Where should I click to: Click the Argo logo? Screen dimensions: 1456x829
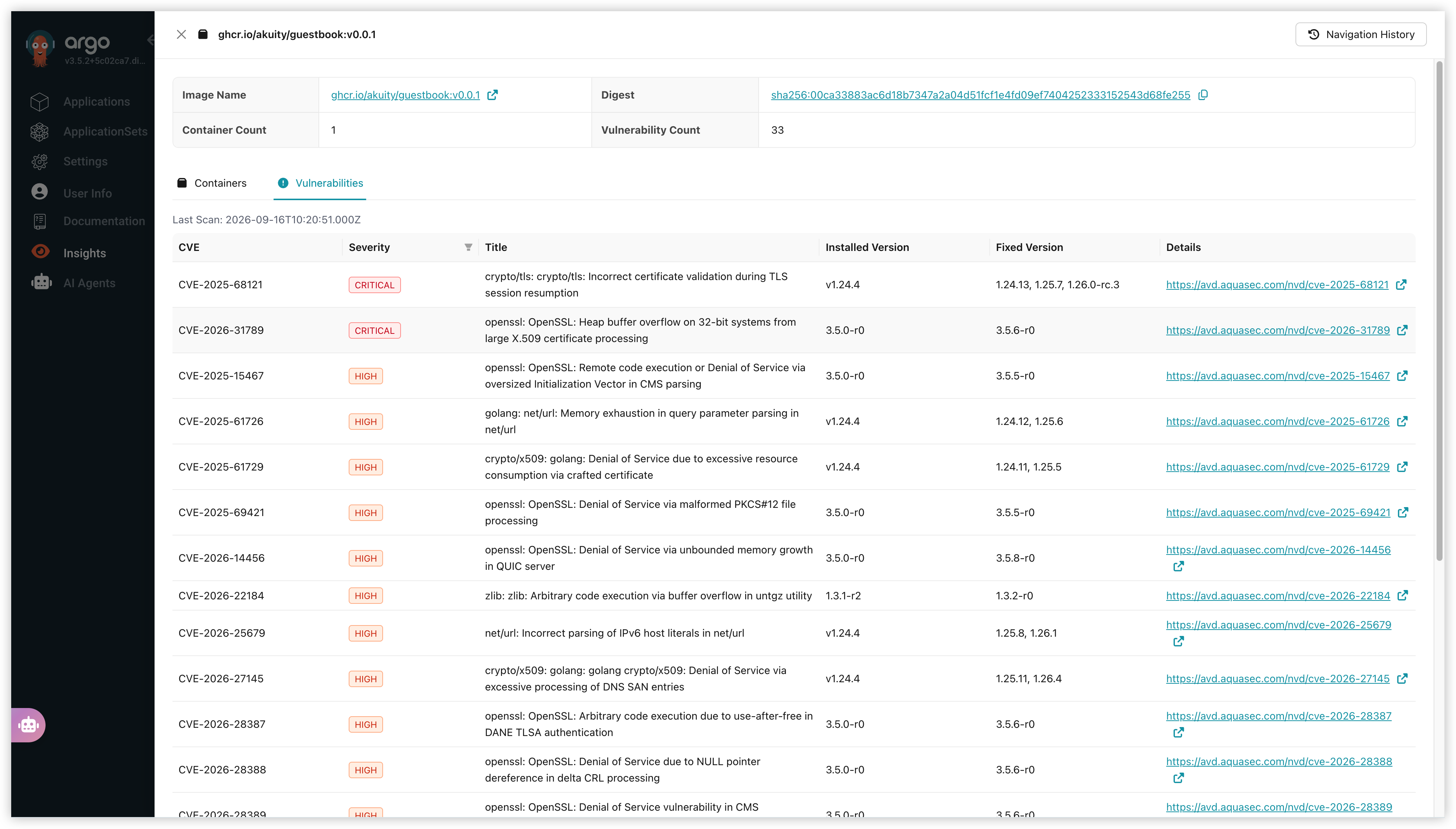pyautogui.click(x=40, y=49)
